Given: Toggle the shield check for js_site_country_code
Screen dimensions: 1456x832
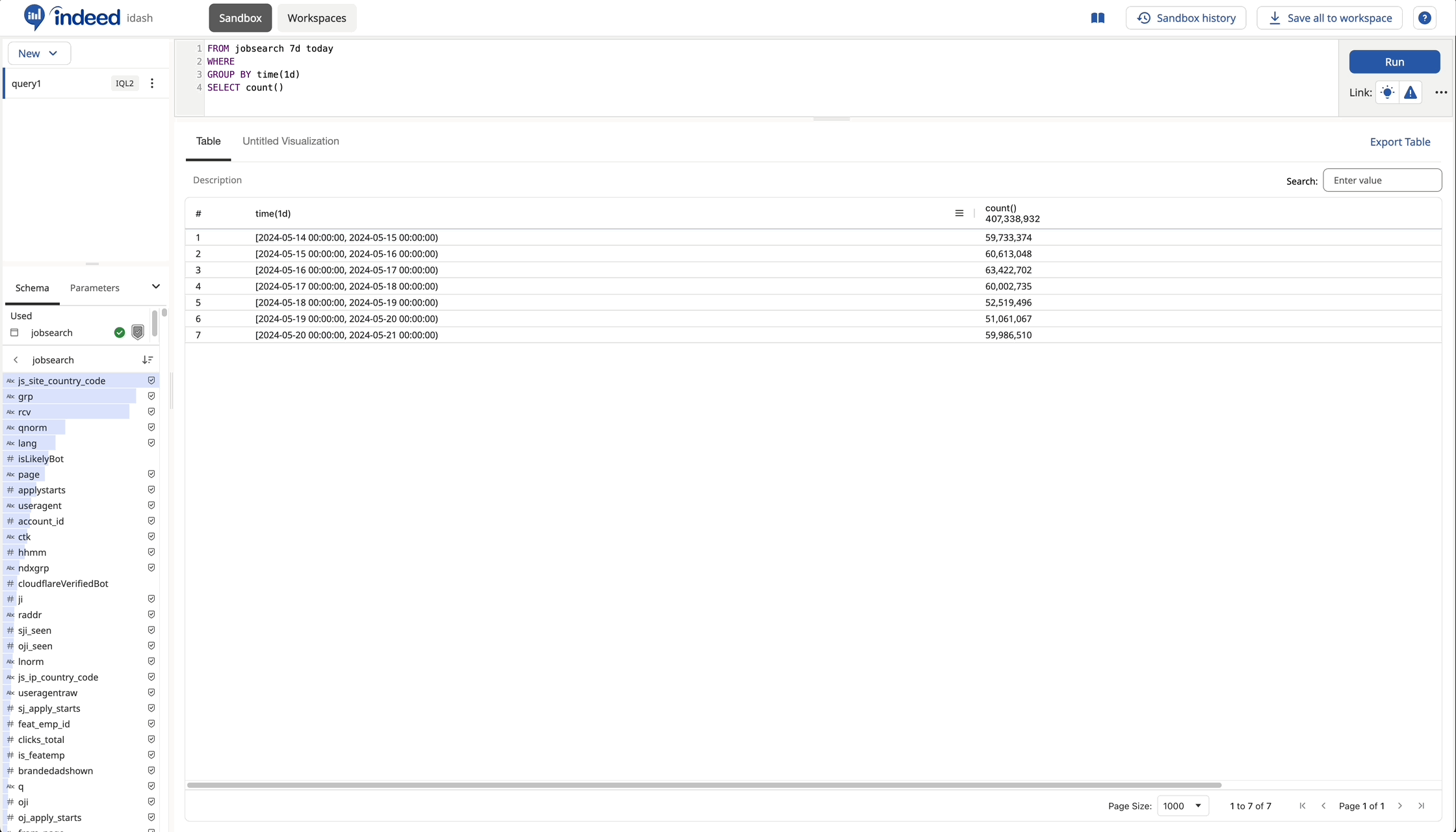Looking at the screenshot, I should click(x=151, y=380).
